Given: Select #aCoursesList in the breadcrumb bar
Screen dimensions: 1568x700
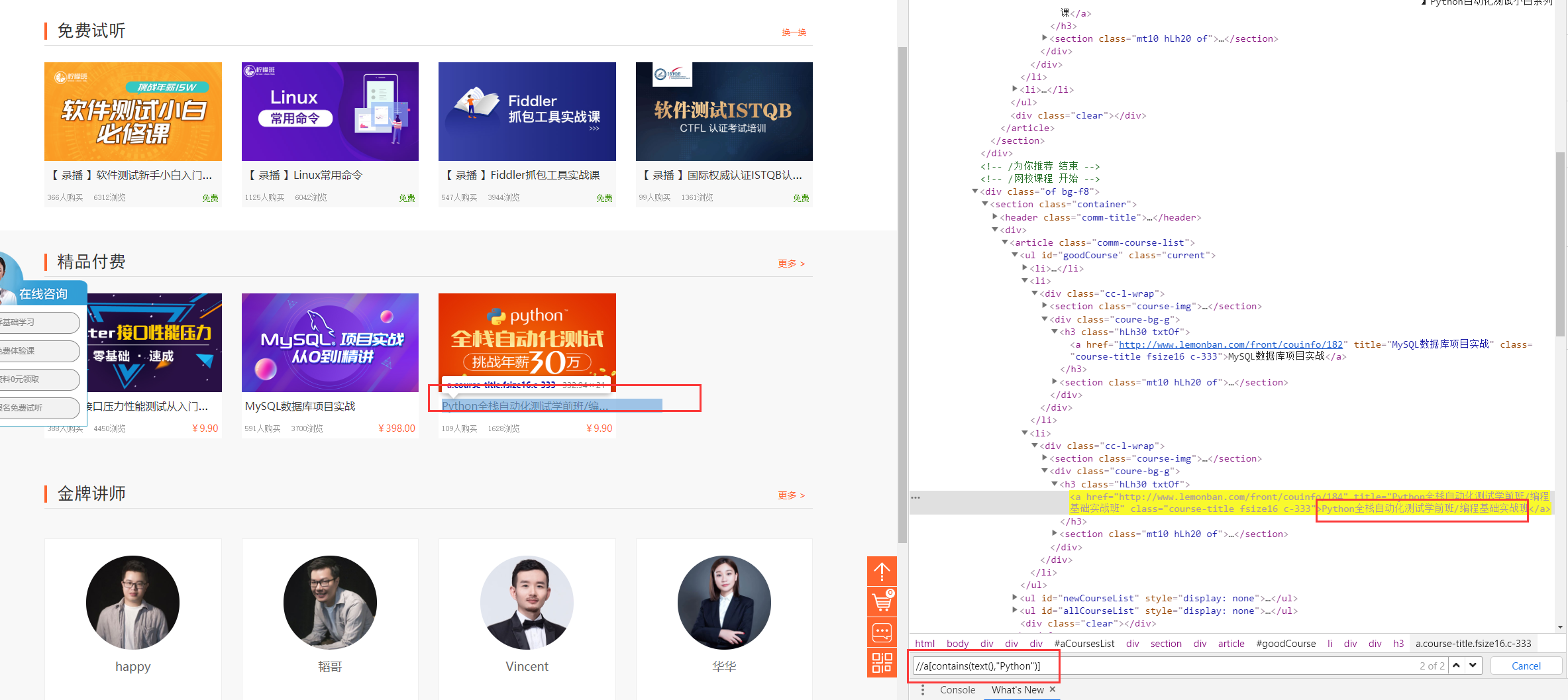Looking at the screenshot, I should pos(1084,644).
